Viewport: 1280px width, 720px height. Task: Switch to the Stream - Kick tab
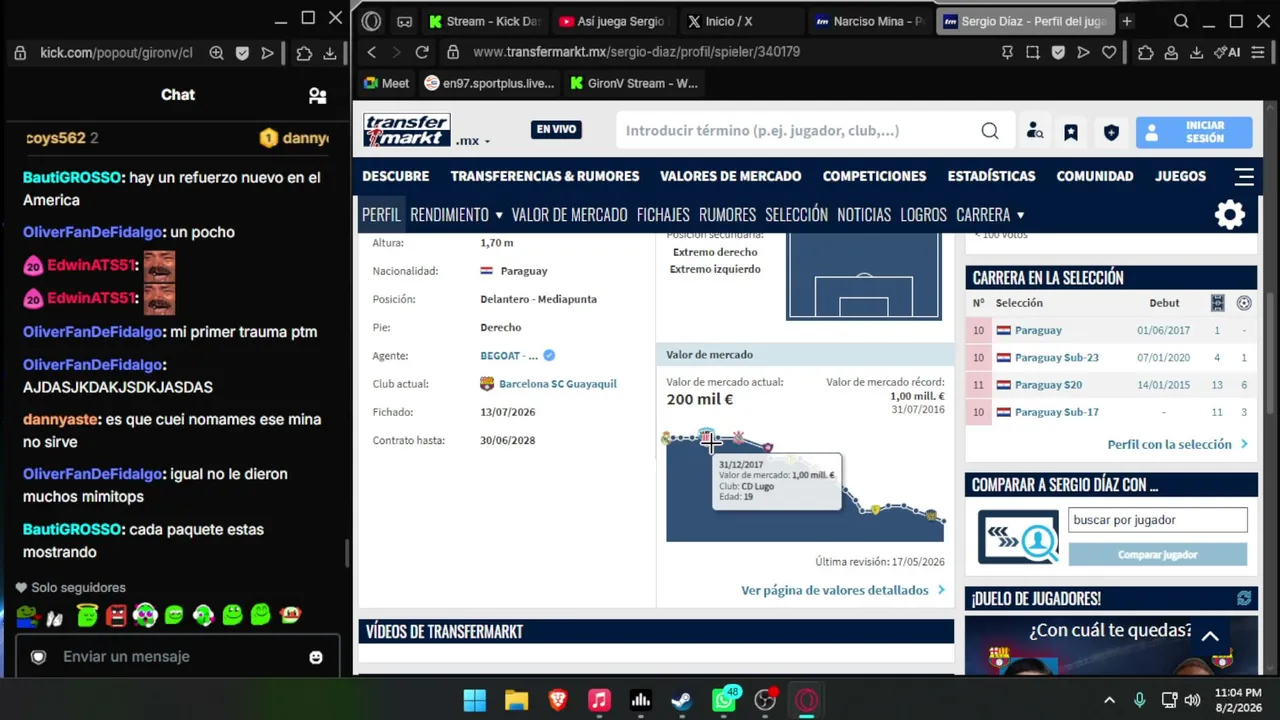(483, 21)
